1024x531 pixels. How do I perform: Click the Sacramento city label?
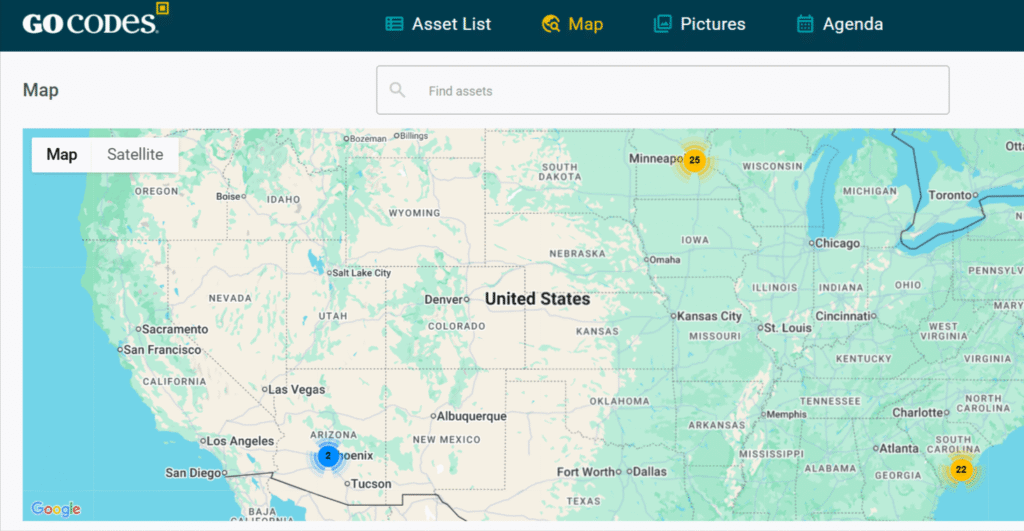point(175,329)
